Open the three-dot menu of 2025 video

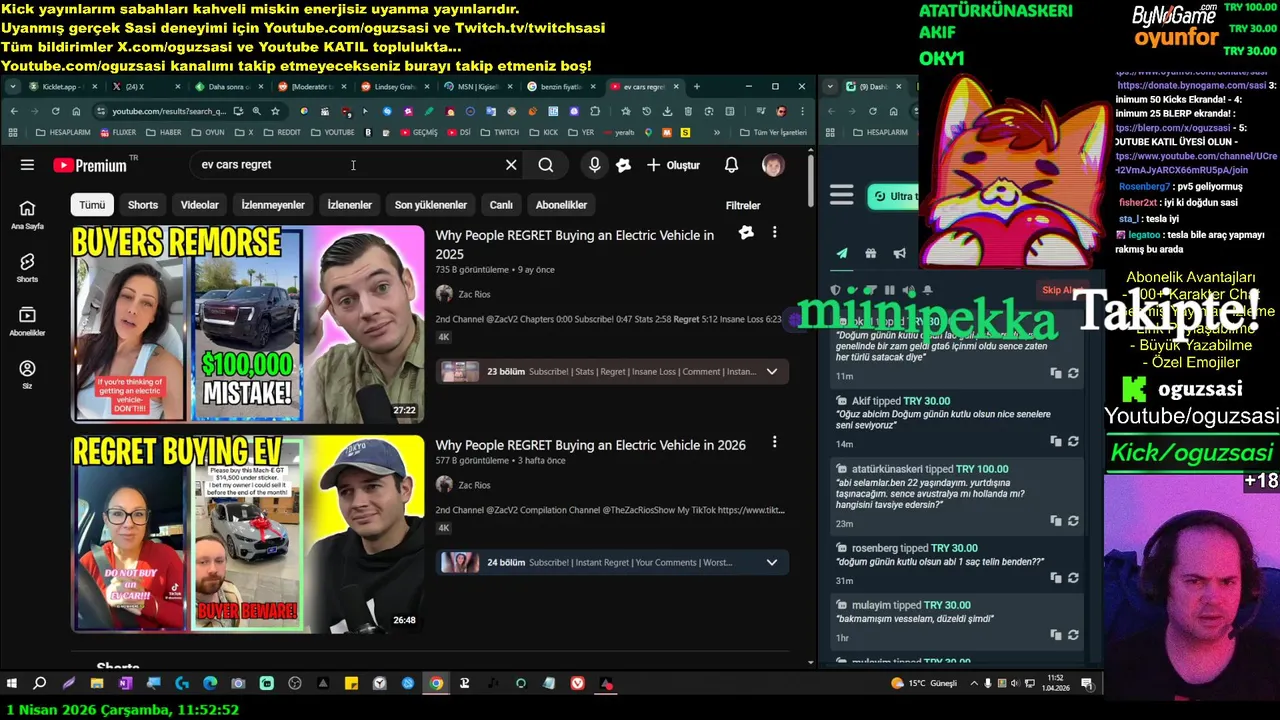pos(774,232)
